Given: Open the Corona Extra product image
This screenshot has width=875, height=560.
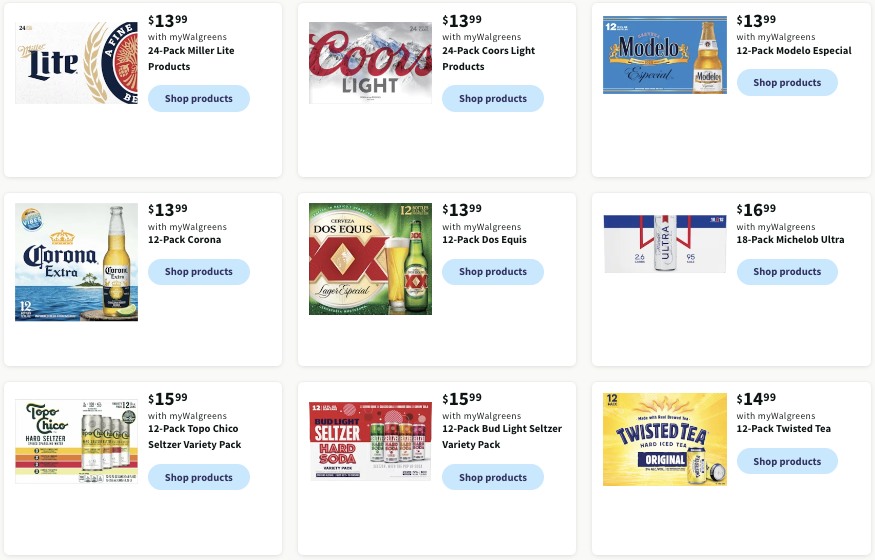Looking at the screenshot, I should [76, 262].
